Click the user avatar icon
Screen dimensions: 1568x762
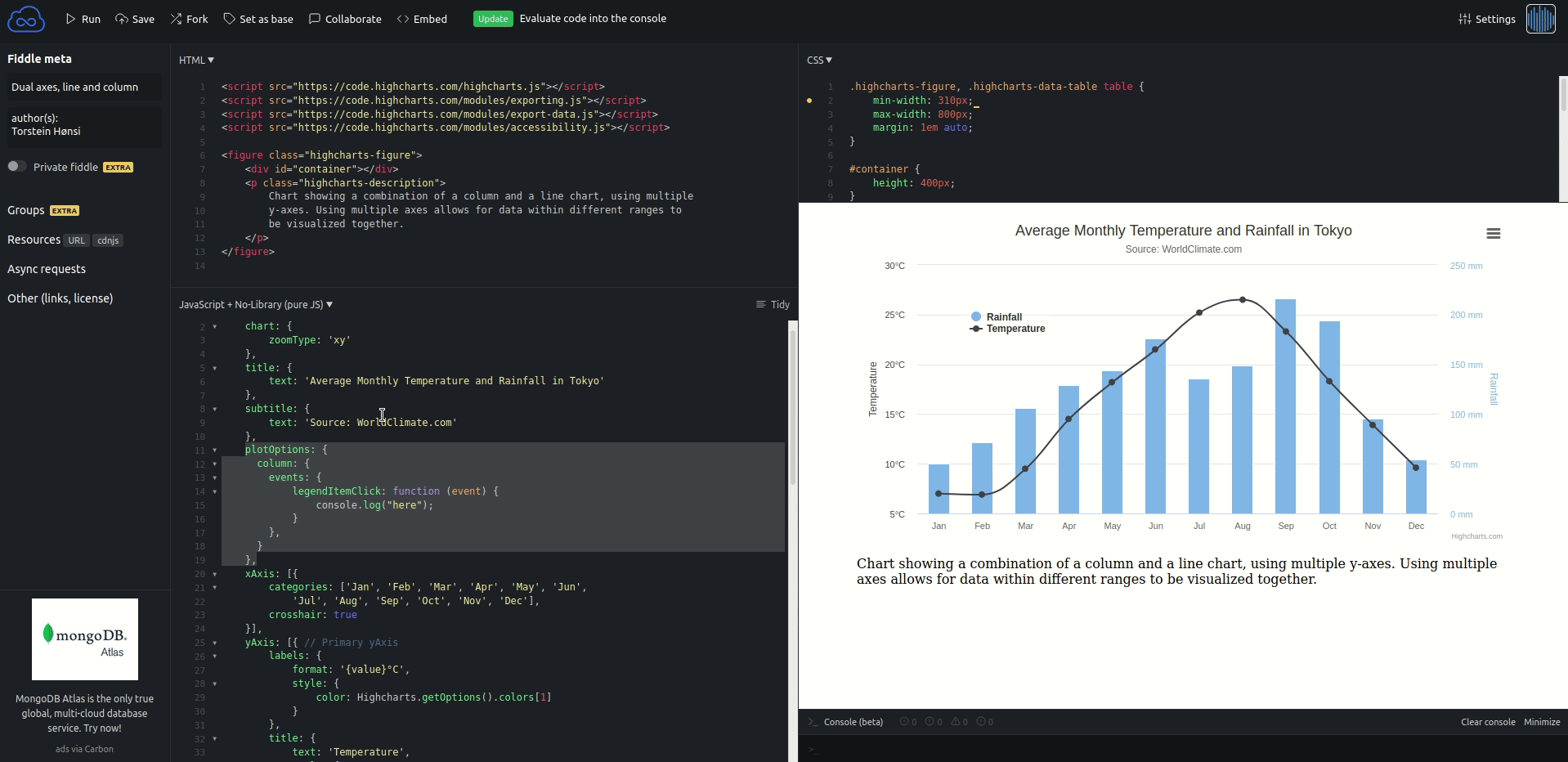pyautogui.click(x=1540, y=19)
